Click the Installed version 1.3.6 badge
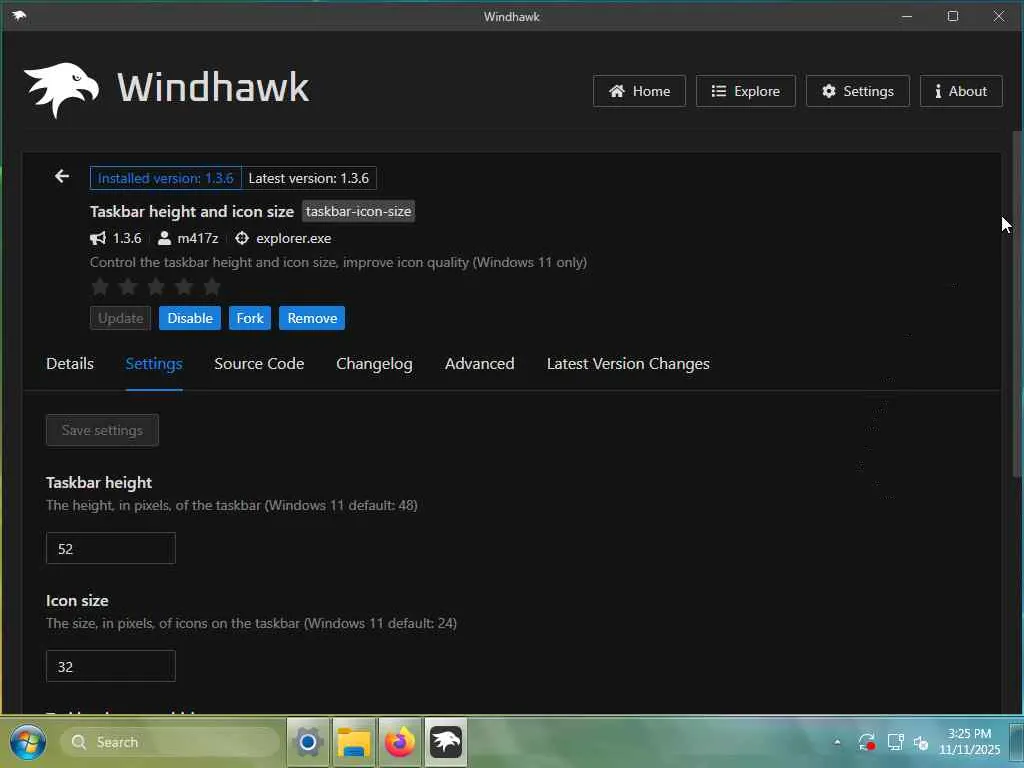 pyautogui.click(x=165, y=178)
